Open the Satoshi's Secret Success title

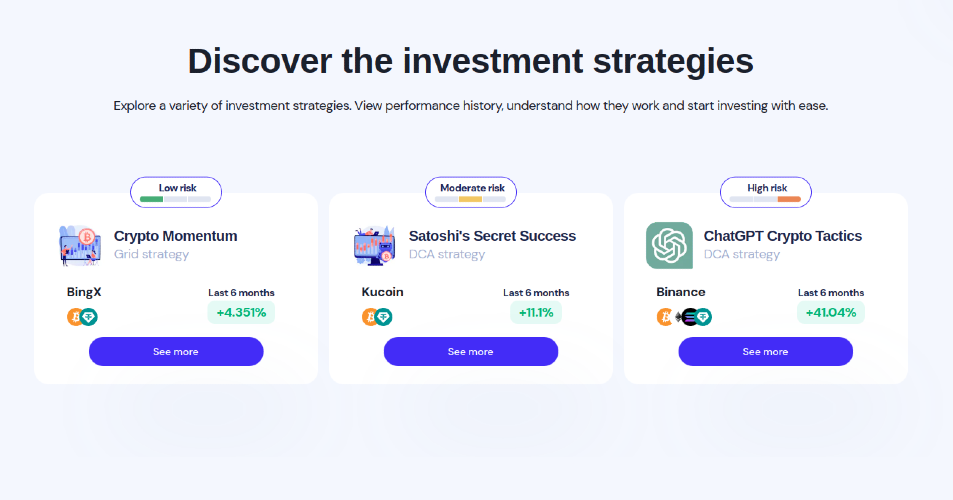[492, 236]
